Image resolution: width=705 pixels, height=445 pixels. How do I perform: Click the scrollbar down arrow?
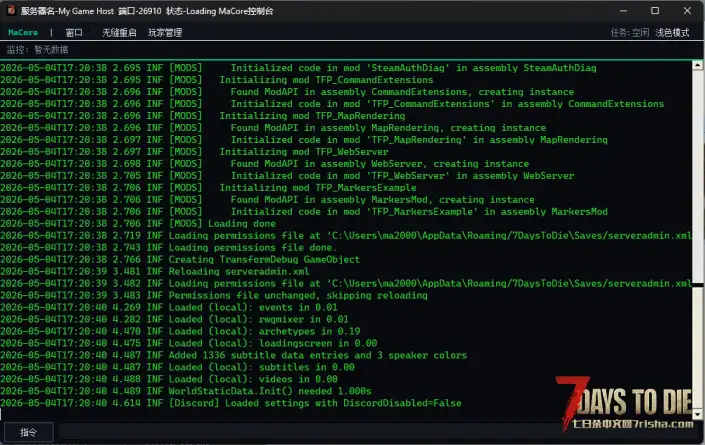(697, 414)
